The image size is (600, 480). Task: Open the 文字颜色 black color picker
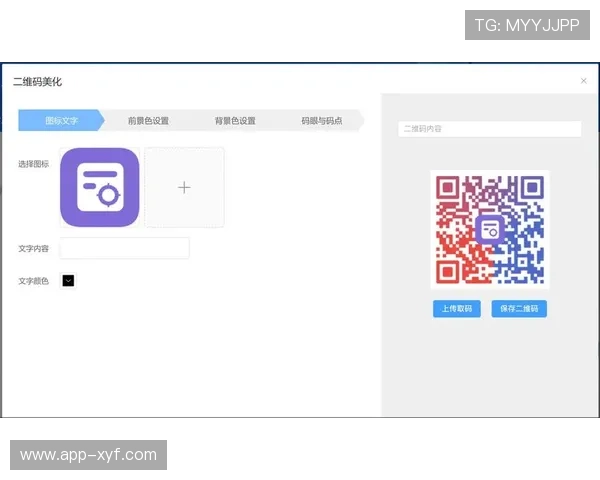click(x=68, y=281)
